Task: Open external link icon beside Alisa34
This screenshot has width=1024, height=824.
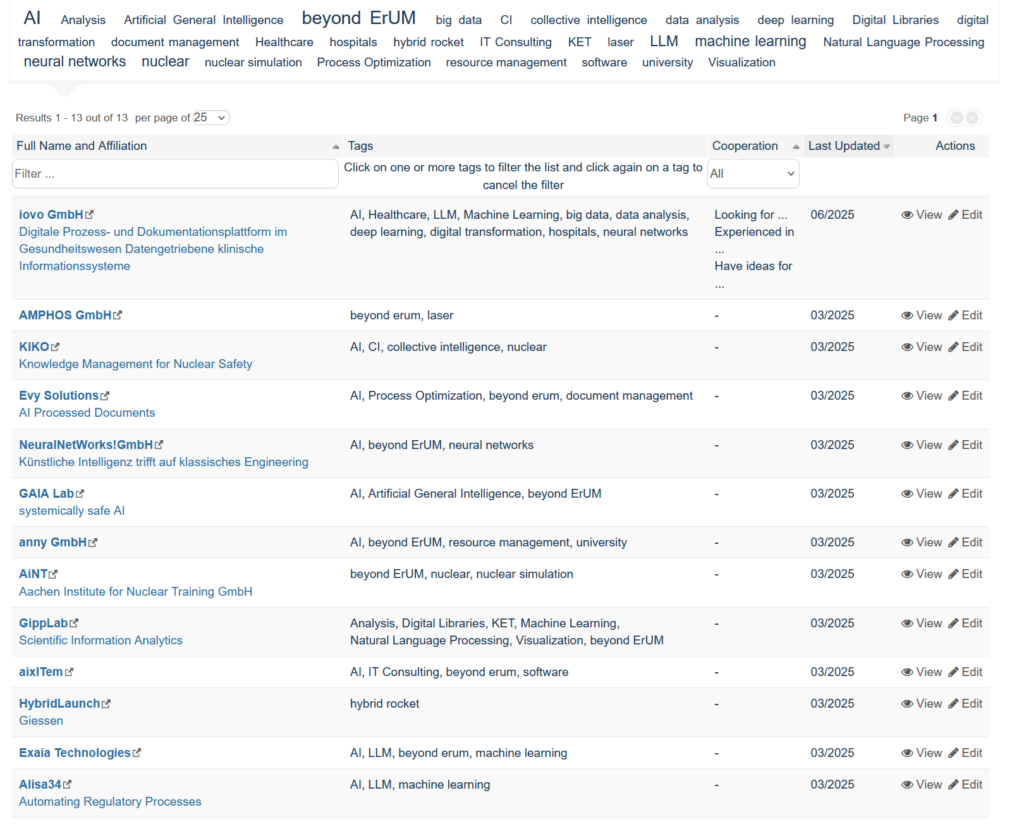Action: [67, 785]
